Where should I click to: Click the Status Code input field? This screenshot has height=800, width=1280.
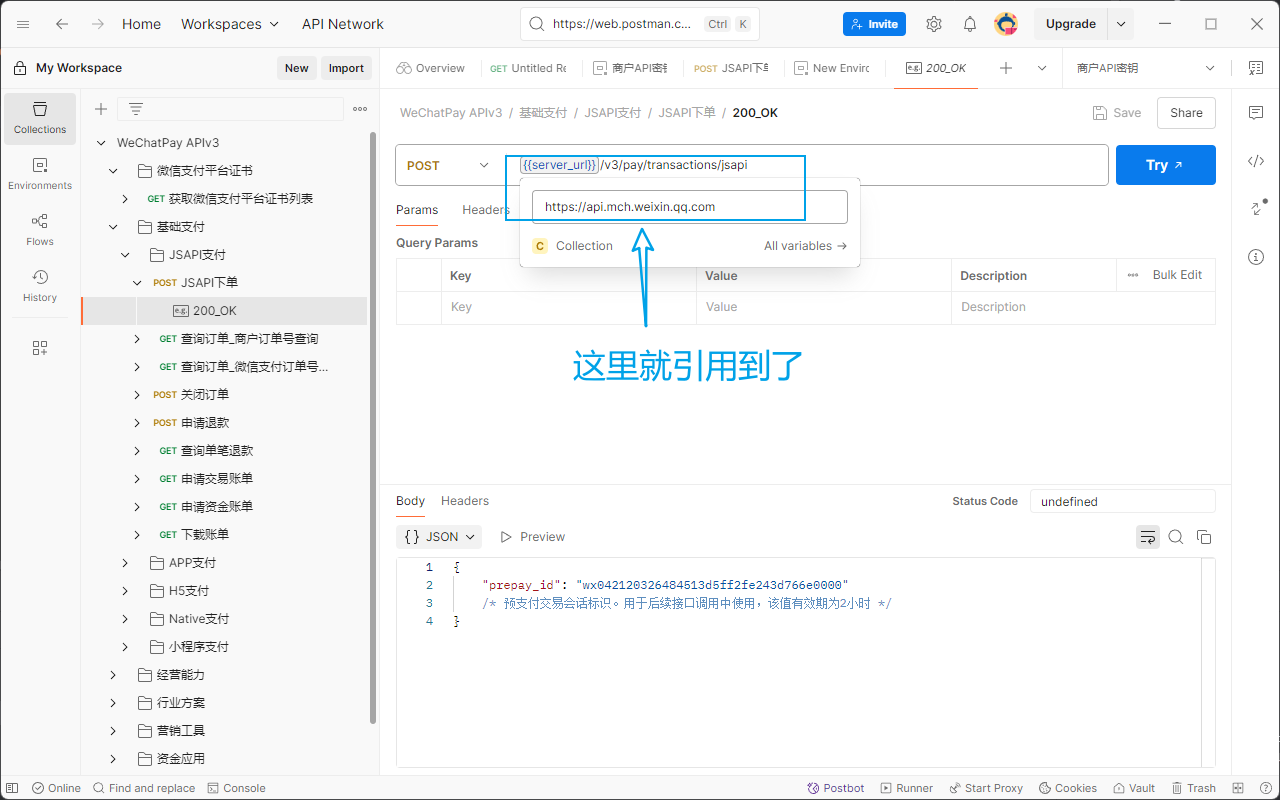tap(1123, 501)
